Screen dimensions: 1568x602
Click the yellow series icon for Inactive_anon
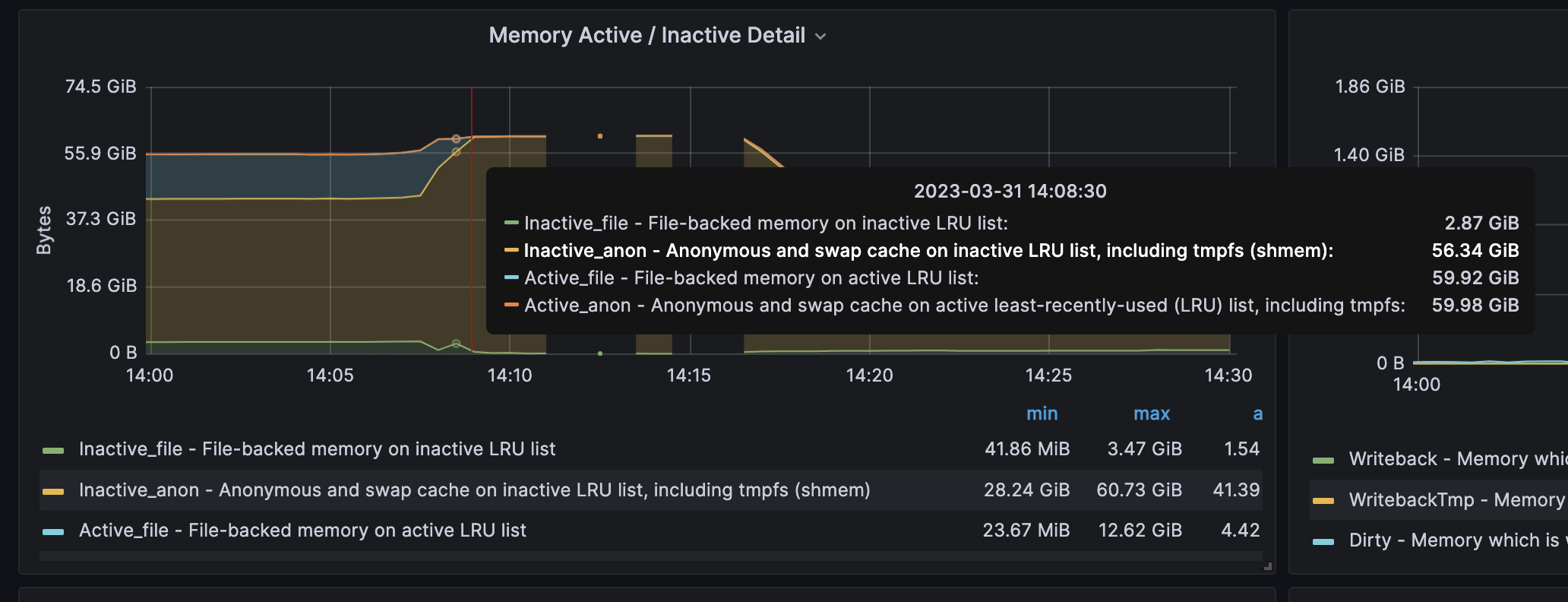pos(54,490)
